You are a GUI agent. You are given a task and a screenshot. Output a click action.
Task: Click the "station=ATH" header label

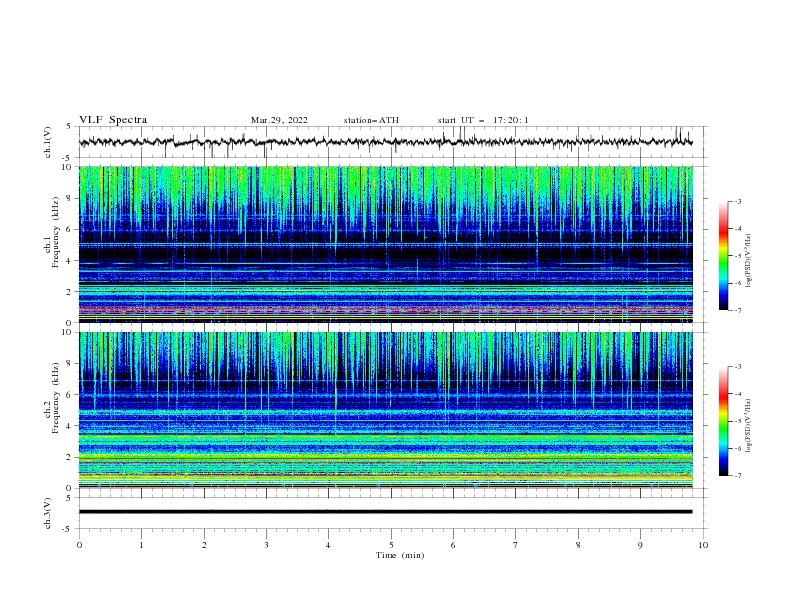click(x=371, y=120)
